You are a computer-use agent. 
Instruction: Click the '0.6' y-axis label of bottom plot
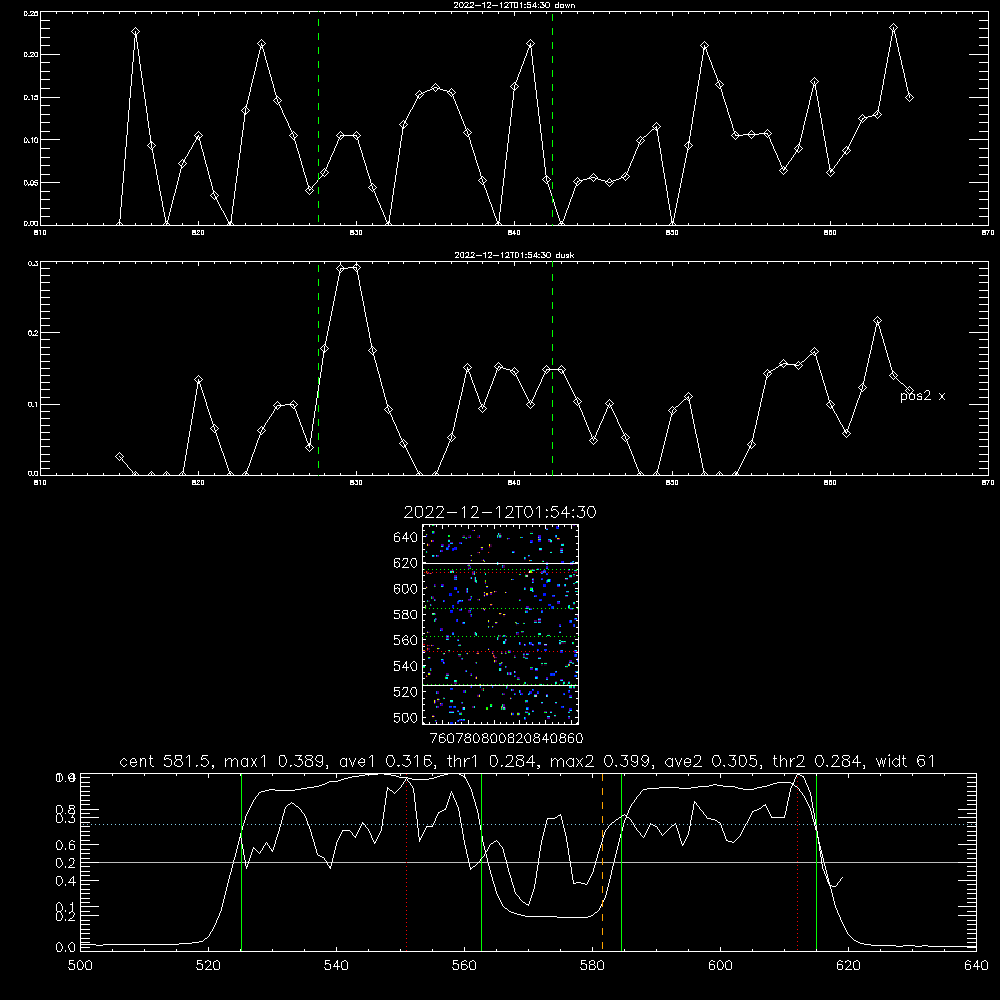pyautogui.click(x=66, y=844)
